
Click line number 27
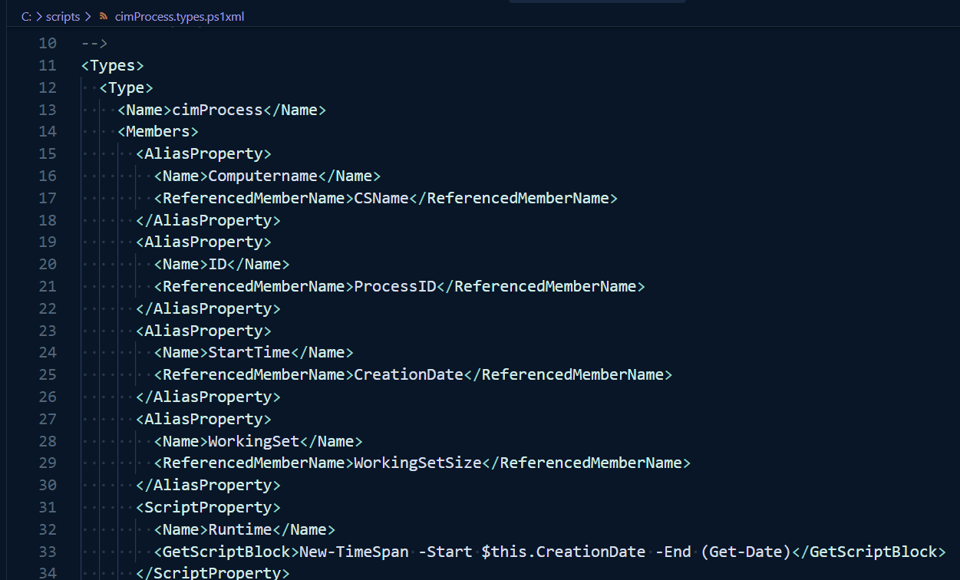[47, 419]
